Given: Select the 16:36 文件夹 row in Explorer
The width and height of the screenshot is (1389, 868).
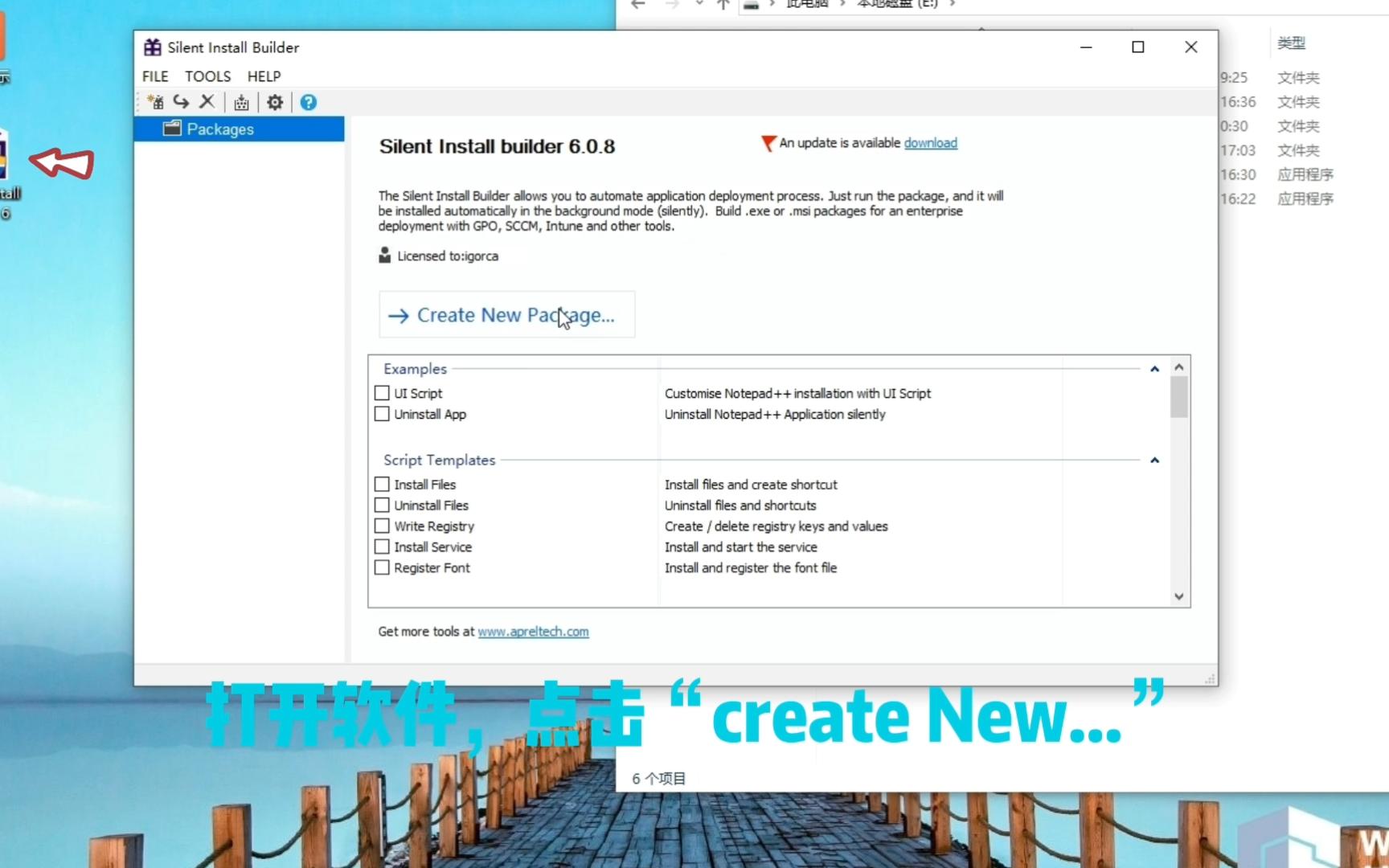Looking at the screenshot, I should [1302, 102].
